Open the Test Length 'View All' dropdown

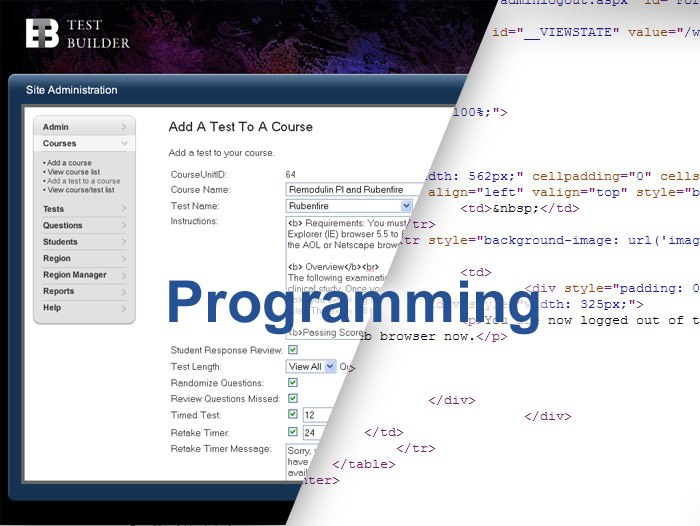[310, 367]
